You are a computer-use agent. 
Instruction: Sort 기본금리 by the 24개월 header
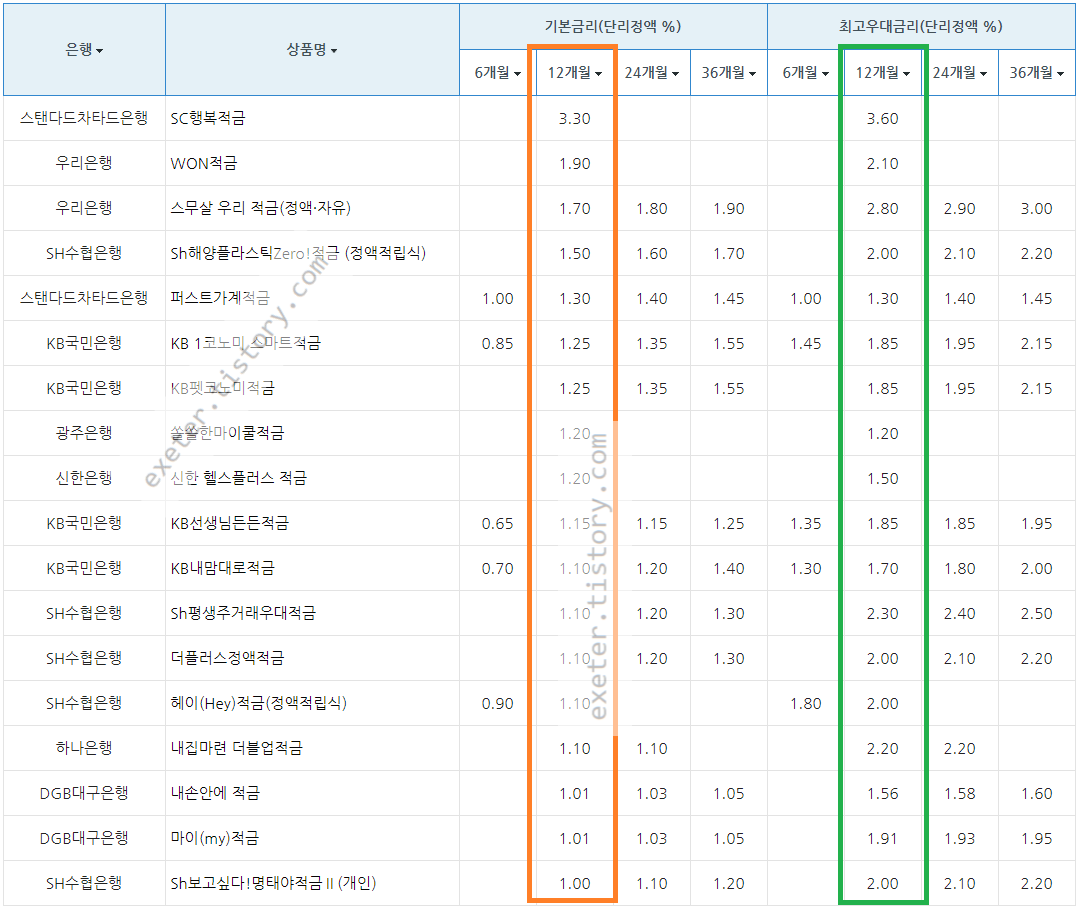[x=651, y=72]
